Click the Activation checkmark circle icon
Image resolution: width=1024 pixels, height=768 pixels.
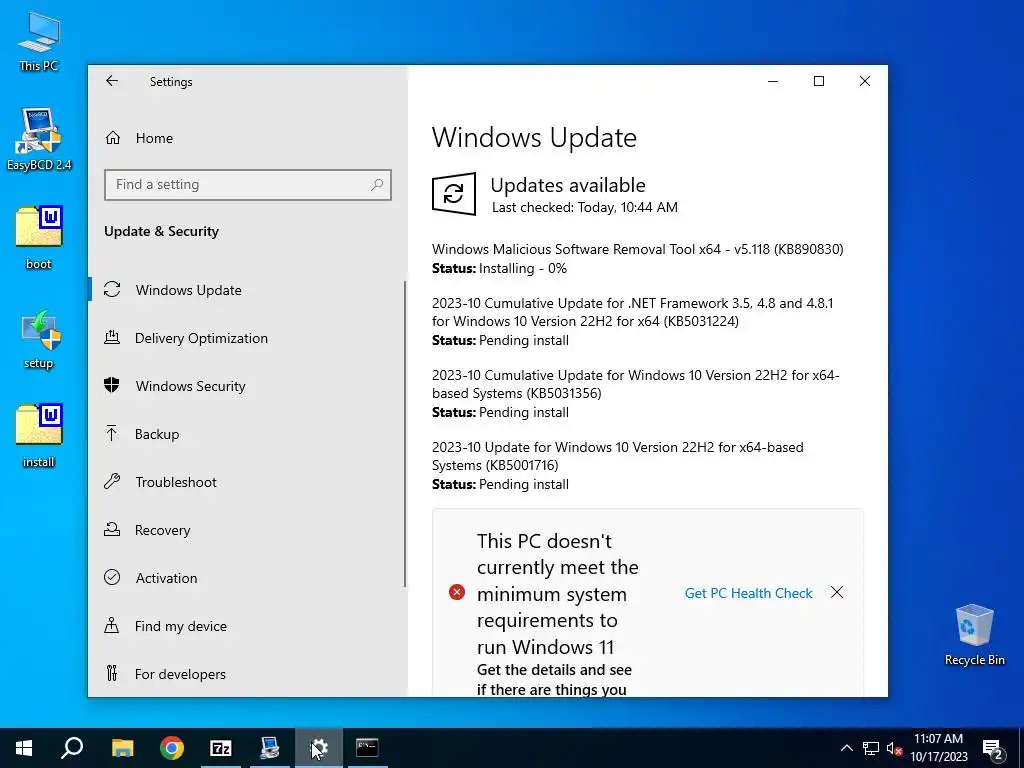point(112,577)
